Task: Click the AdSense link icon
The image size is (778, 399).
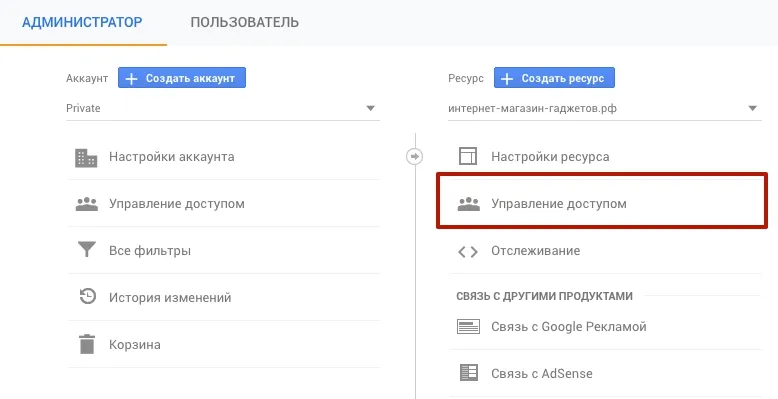Action: [x=468, y=372]
